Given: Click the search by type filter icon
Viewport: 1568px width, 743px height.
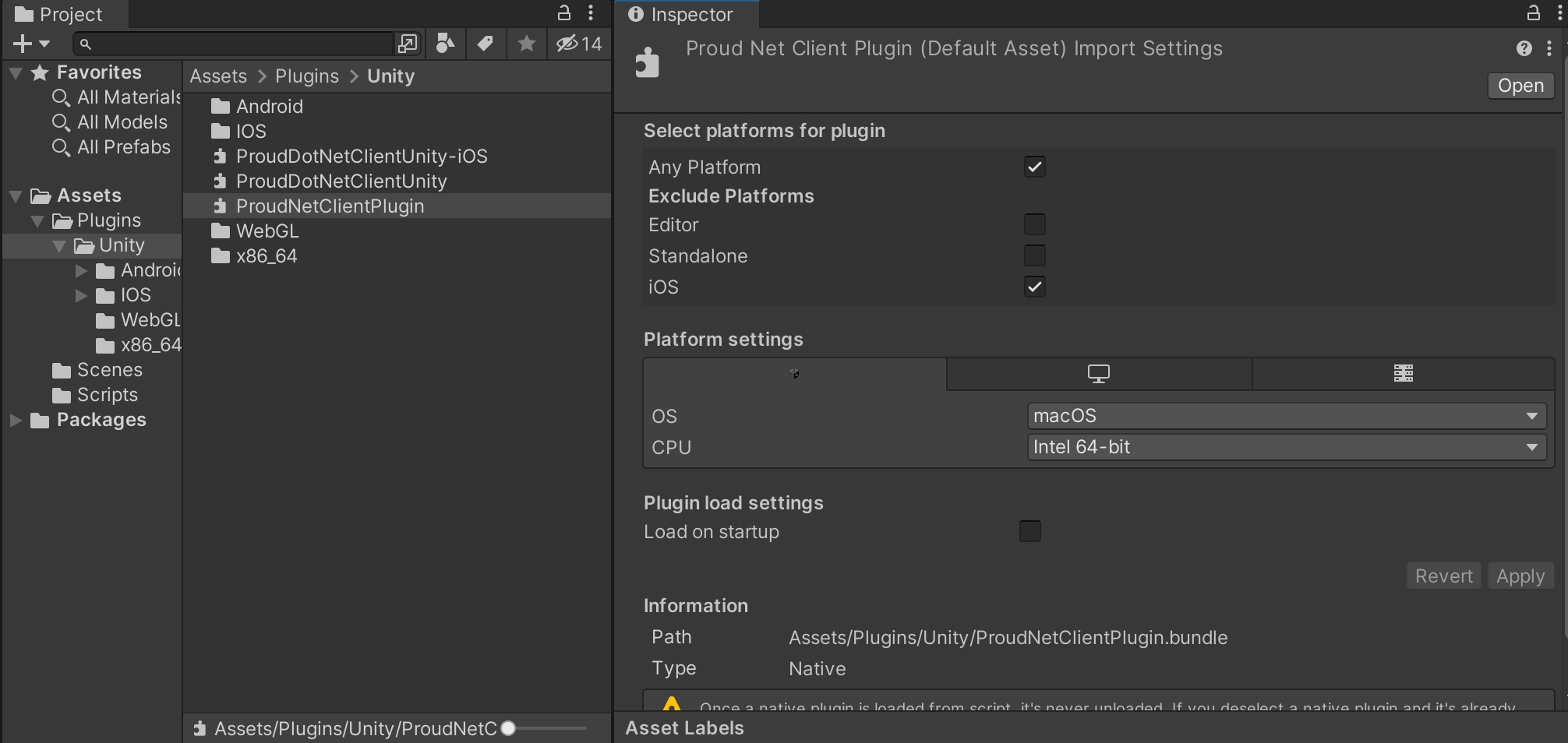Looking at the screenshot, I should pyautogui.click(x=445, y=44).
